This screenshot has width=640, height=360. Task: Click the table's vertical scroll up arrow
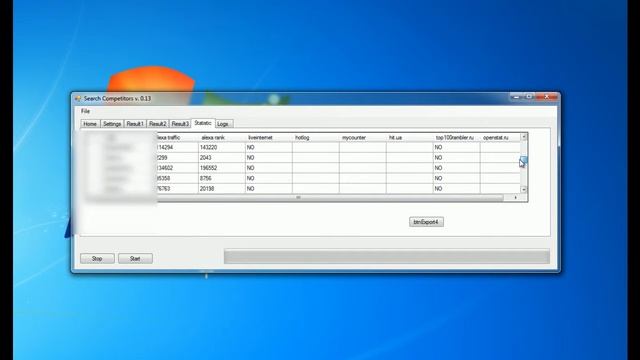(x=524, y=137)
